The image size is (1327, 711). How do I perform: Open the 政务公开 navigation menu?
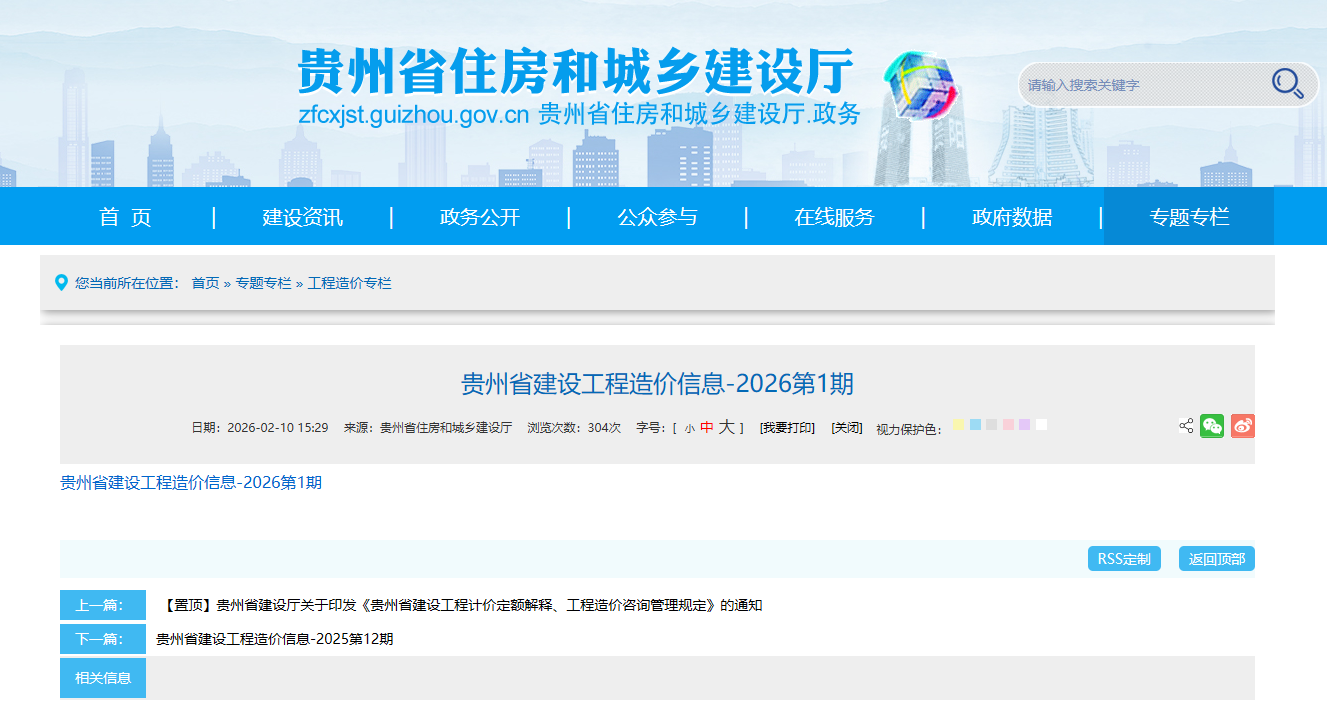pyautogui.click(x=480, y=217)
